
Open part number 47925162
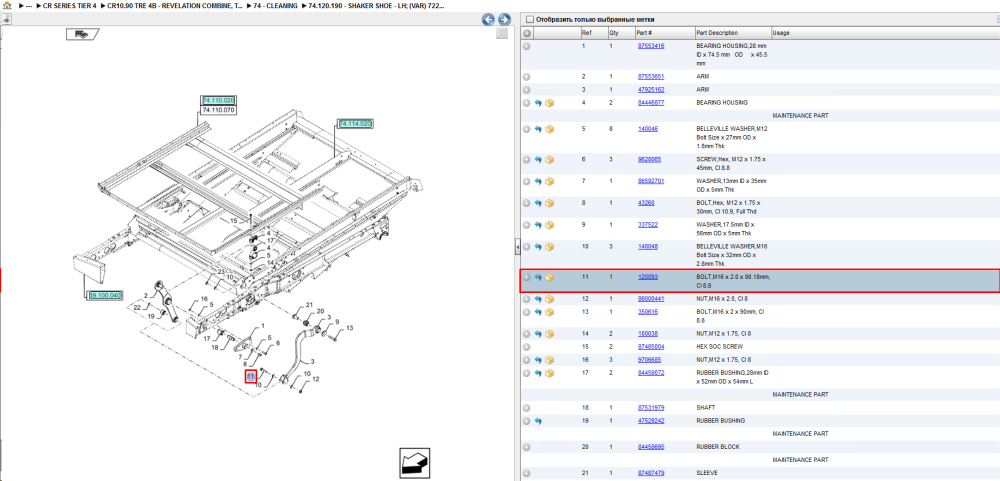pos(651,89)
